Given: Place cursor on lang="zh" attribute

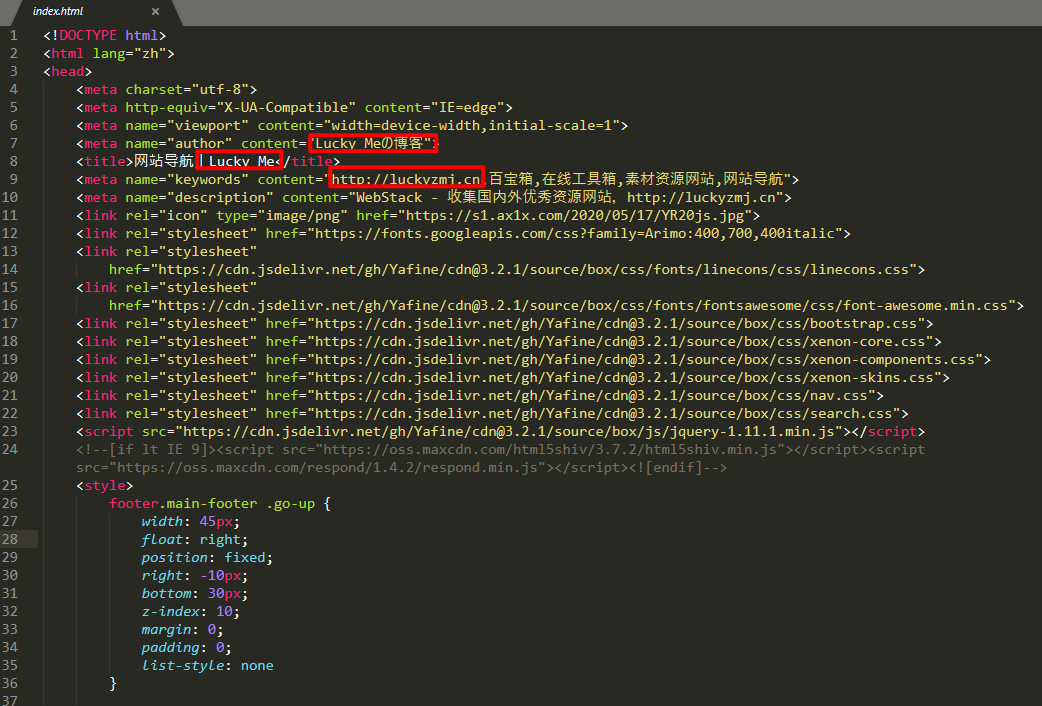Looking at the screenshot, I should (x=129, y=53).
